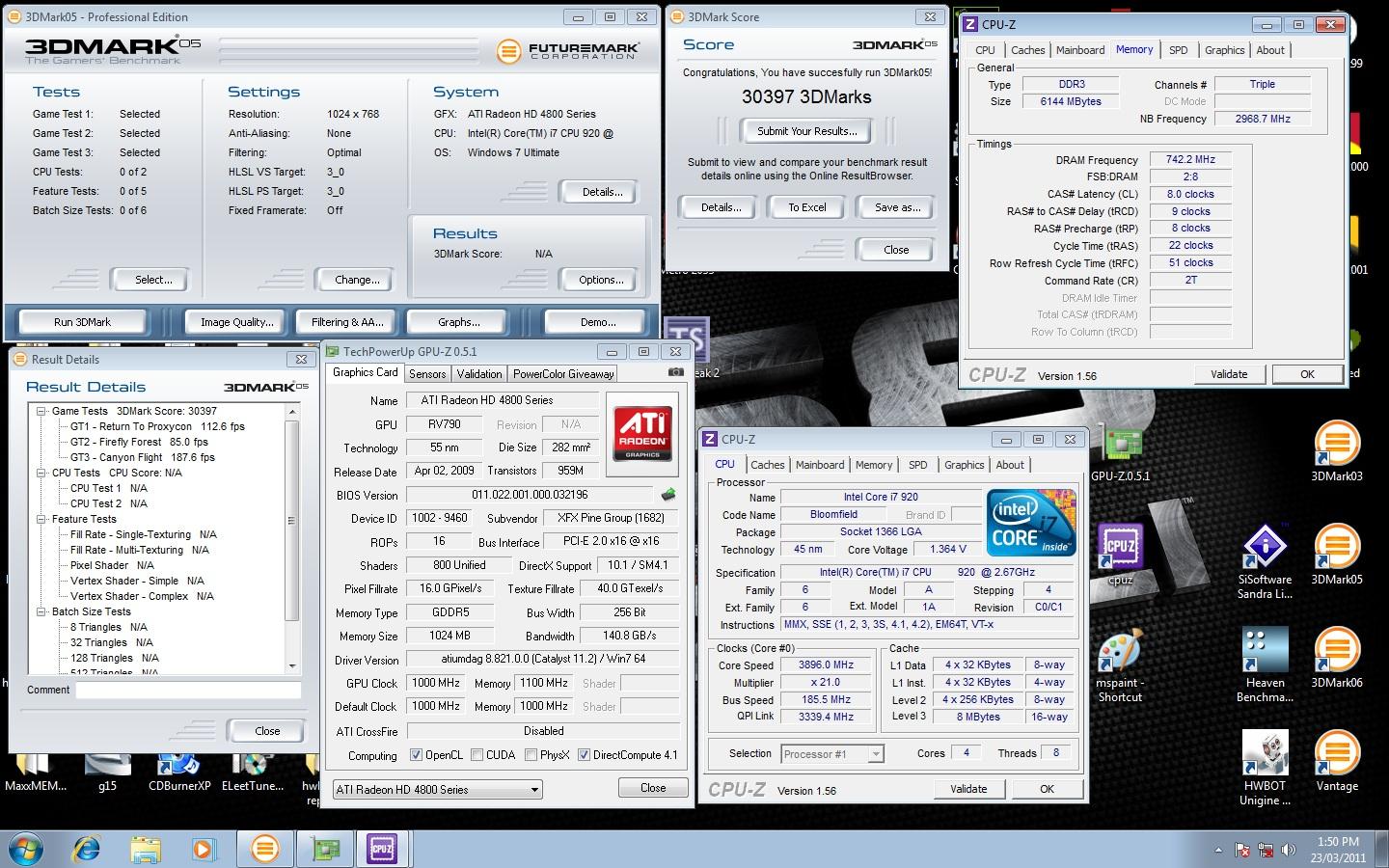Open the ELeetTune desktop icon
This screenshot has width=1389, height=868.
(253, 772)
